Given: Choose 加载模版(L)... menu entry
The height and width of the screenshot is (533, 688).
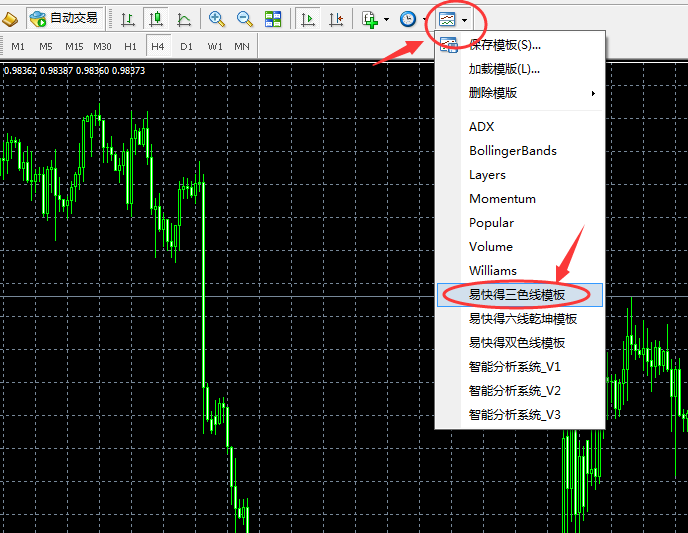Looking at the screenshot, I should pyautogui.click(x=520, y=69).
